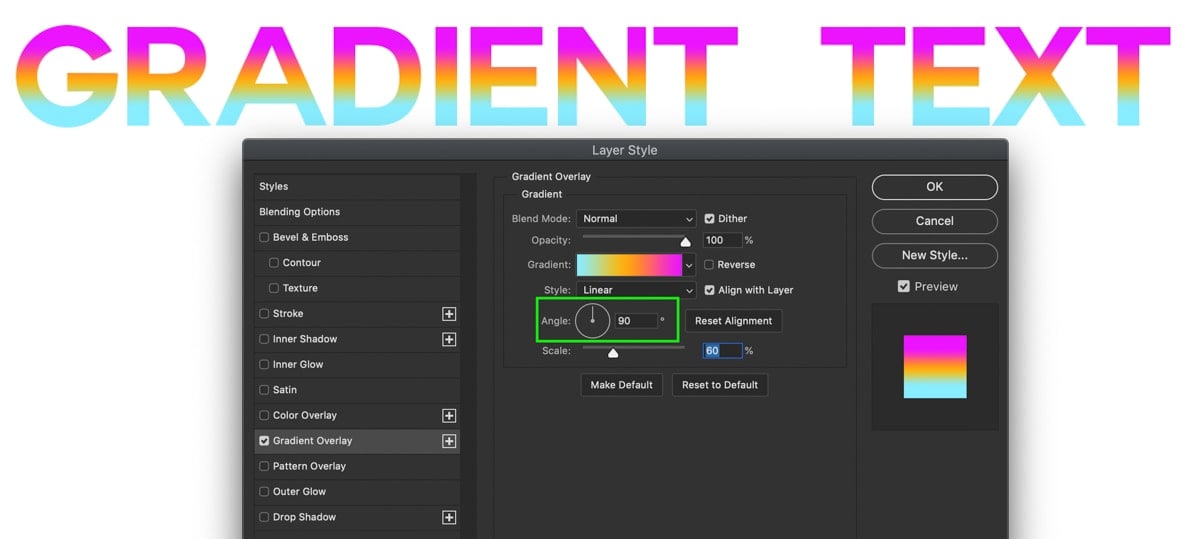Enable the Color Overlay checkbox
This screenshot has height=539, width=1200.
pyautogui.click(x=264, y=416)
